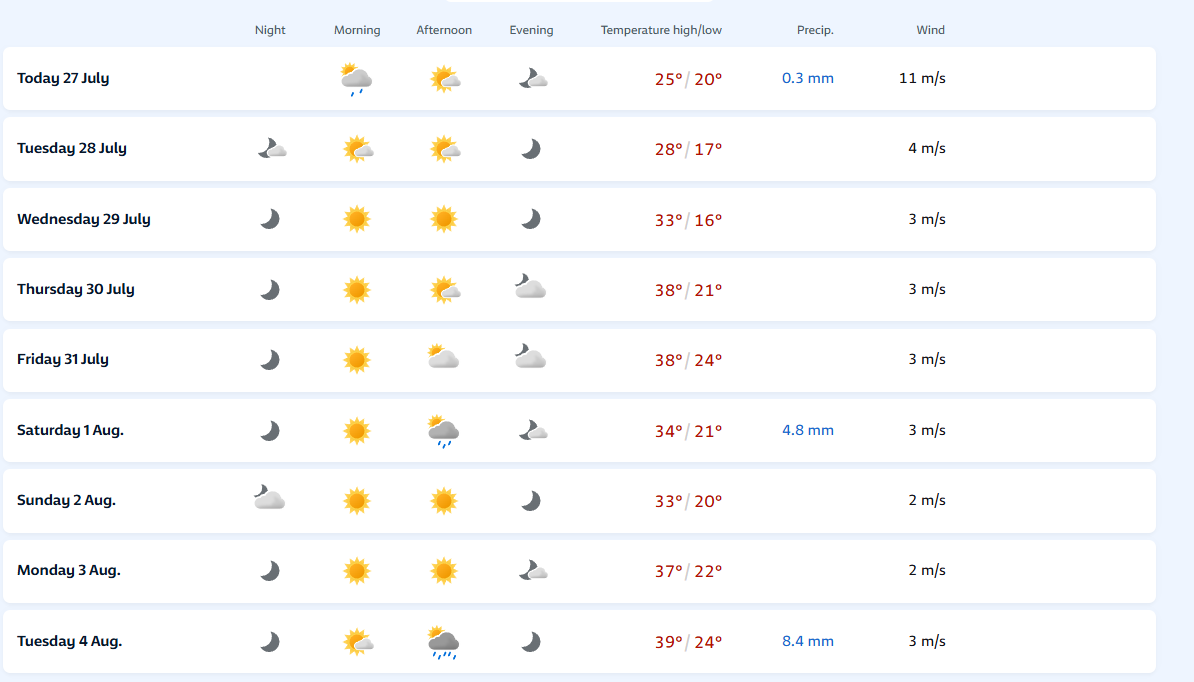Click the Wind column header

[931, 30]
